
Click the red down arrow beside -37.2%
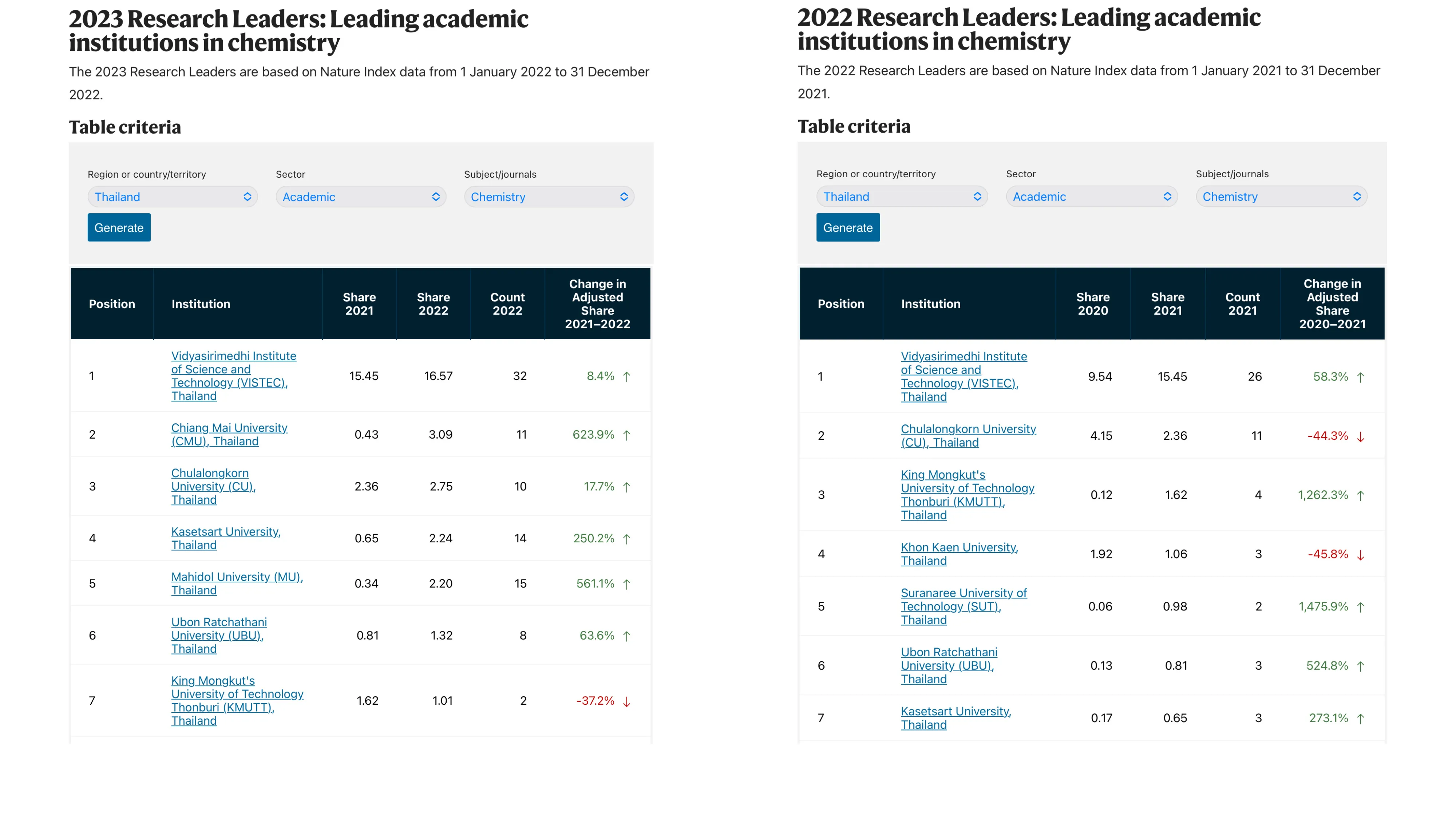tap(626, 701)
